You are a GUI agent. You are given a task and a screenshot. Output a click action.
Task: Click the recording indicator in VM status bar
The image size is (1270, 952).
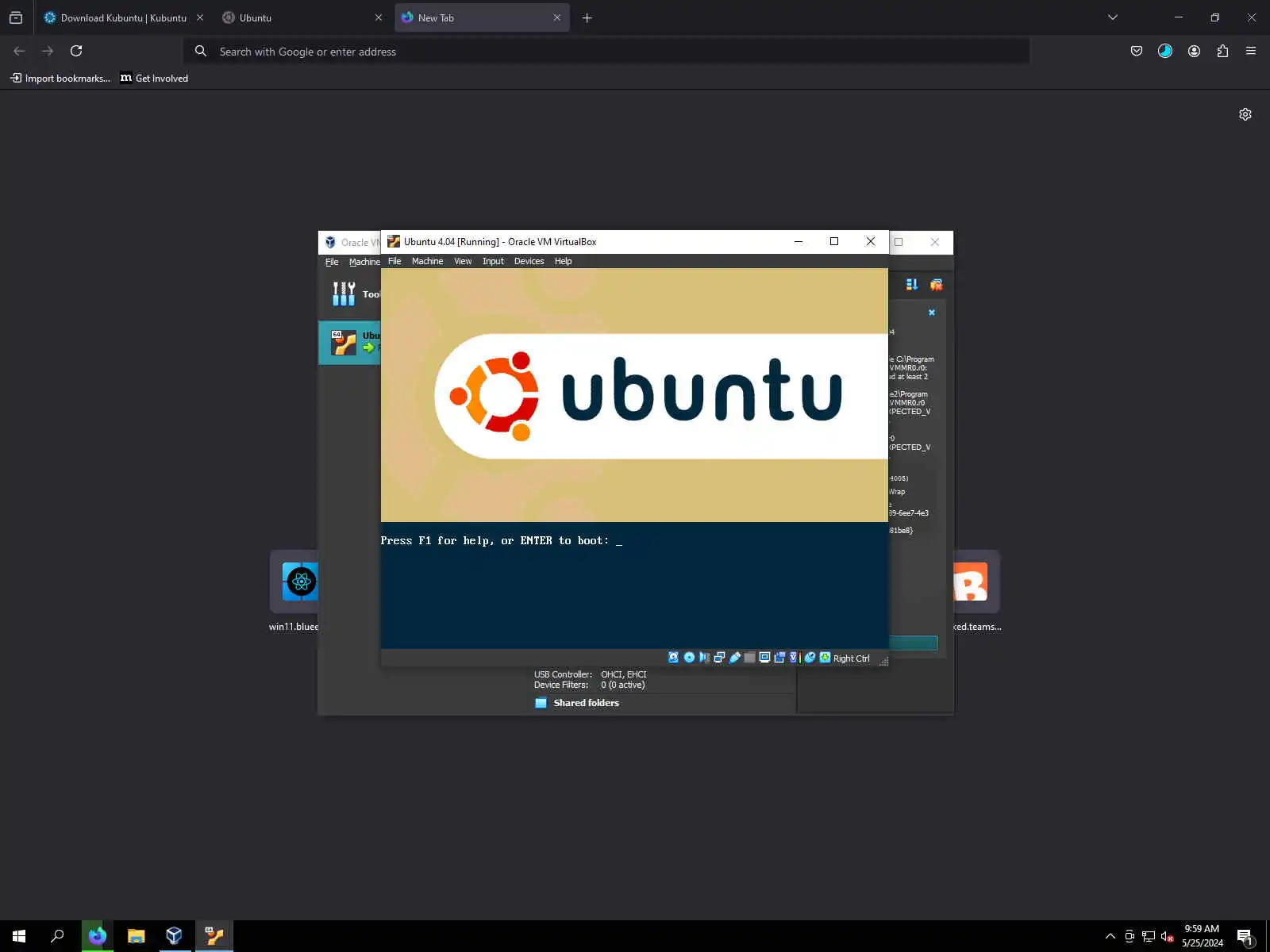click(779, 657)
